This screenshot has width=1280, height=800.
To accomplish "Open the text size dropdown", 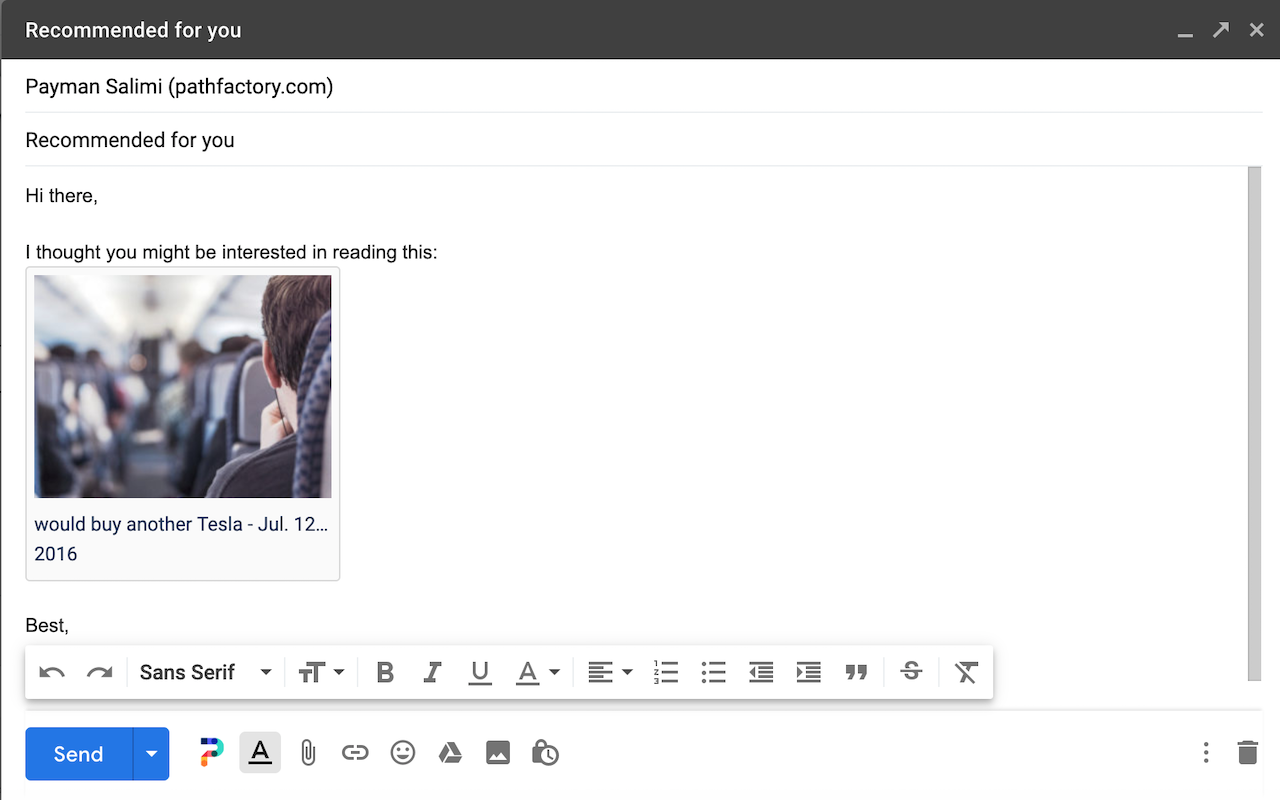I will coord(321,672).
